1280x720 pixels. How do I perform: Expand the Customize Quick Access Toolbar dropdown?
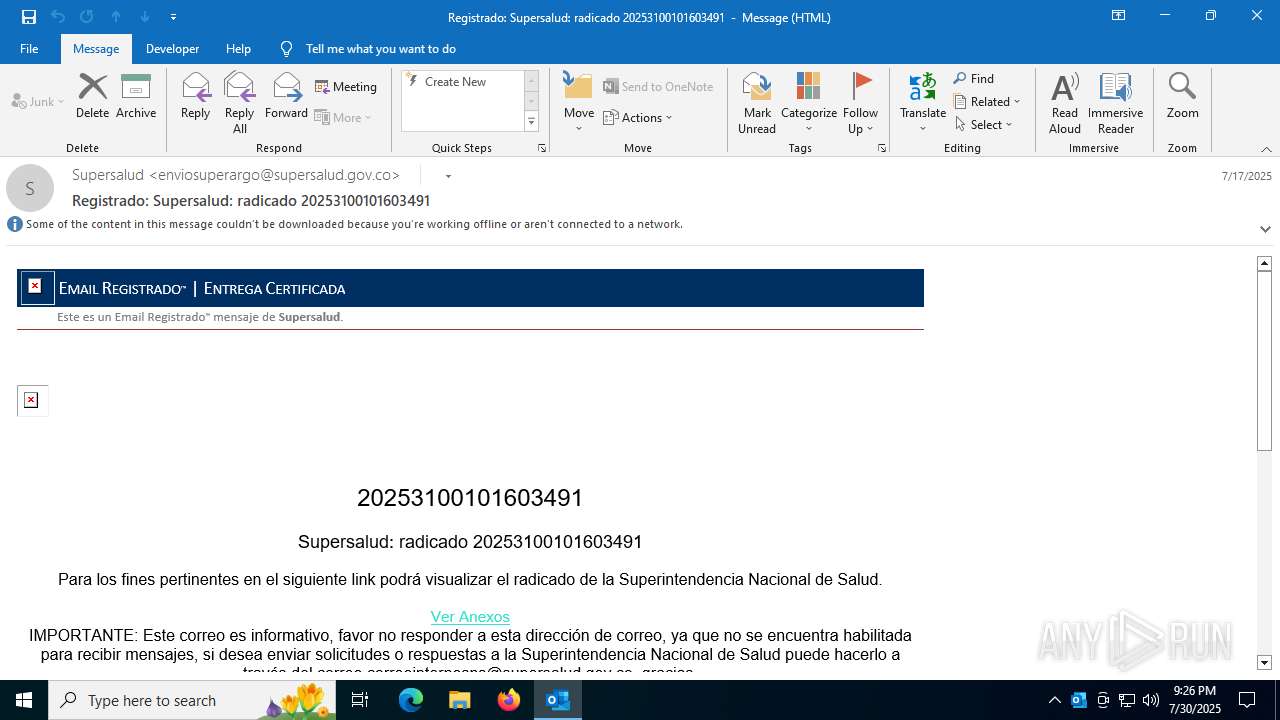pyautogui.click(x=174, y=17)
